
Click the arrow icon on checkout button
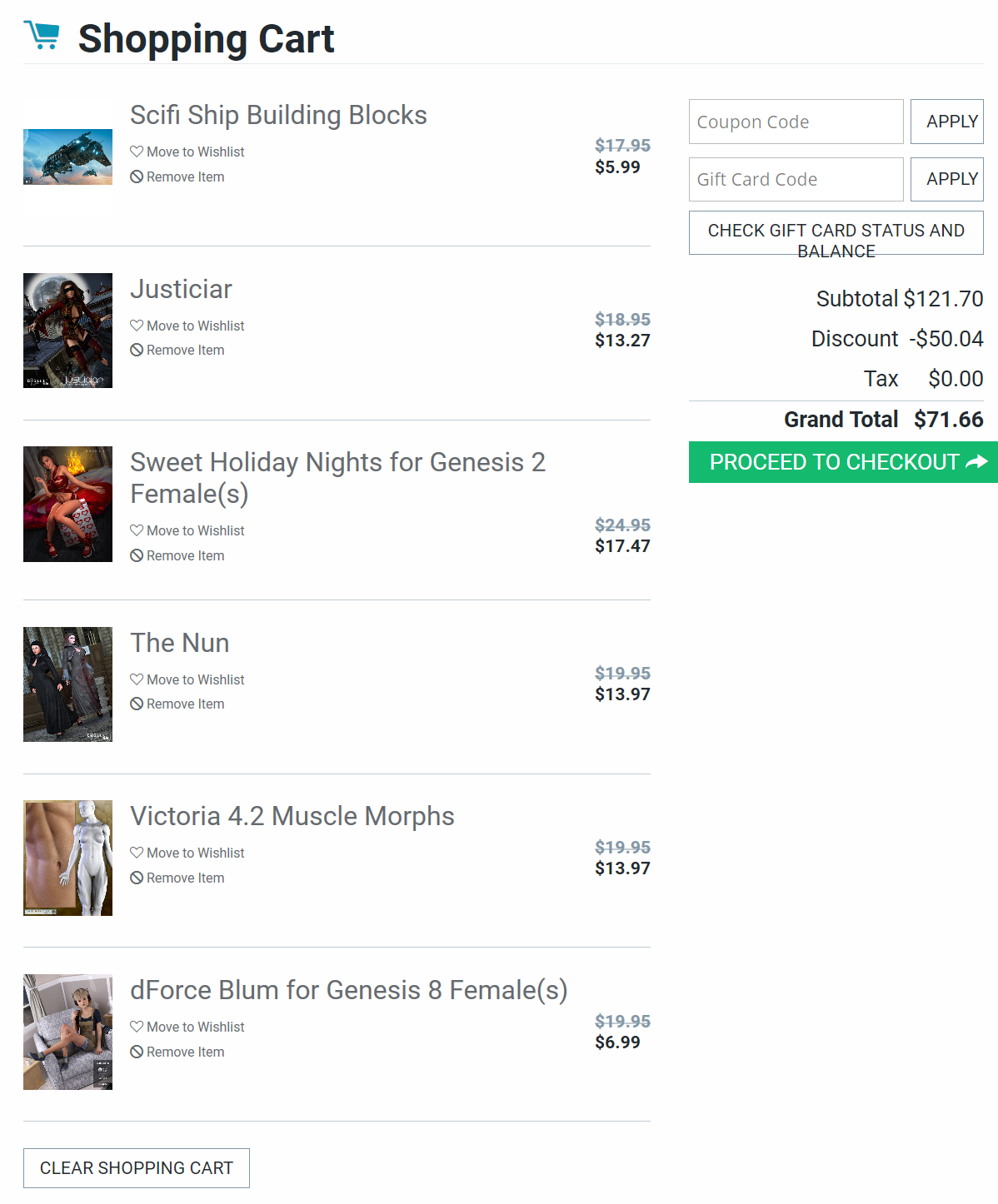[x=976, y=462]
